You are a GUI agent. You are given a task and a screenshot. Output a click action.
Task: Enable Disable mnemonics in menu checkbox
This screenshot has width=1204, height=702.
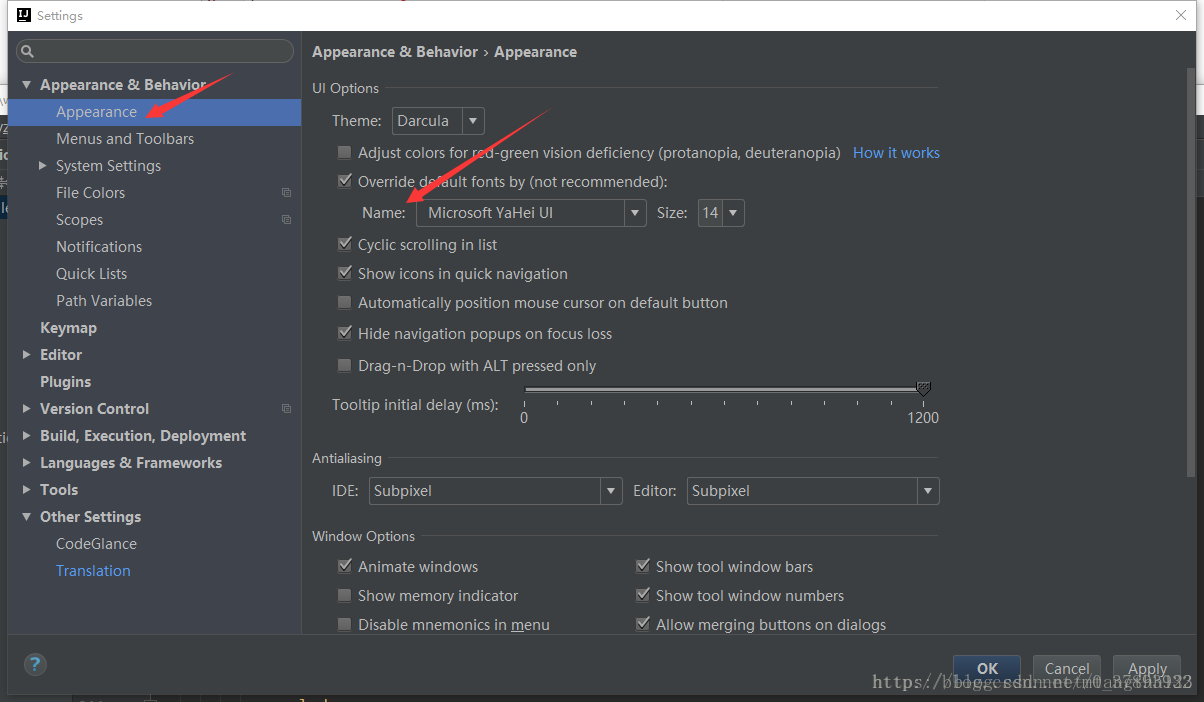(x=344, y=625)
